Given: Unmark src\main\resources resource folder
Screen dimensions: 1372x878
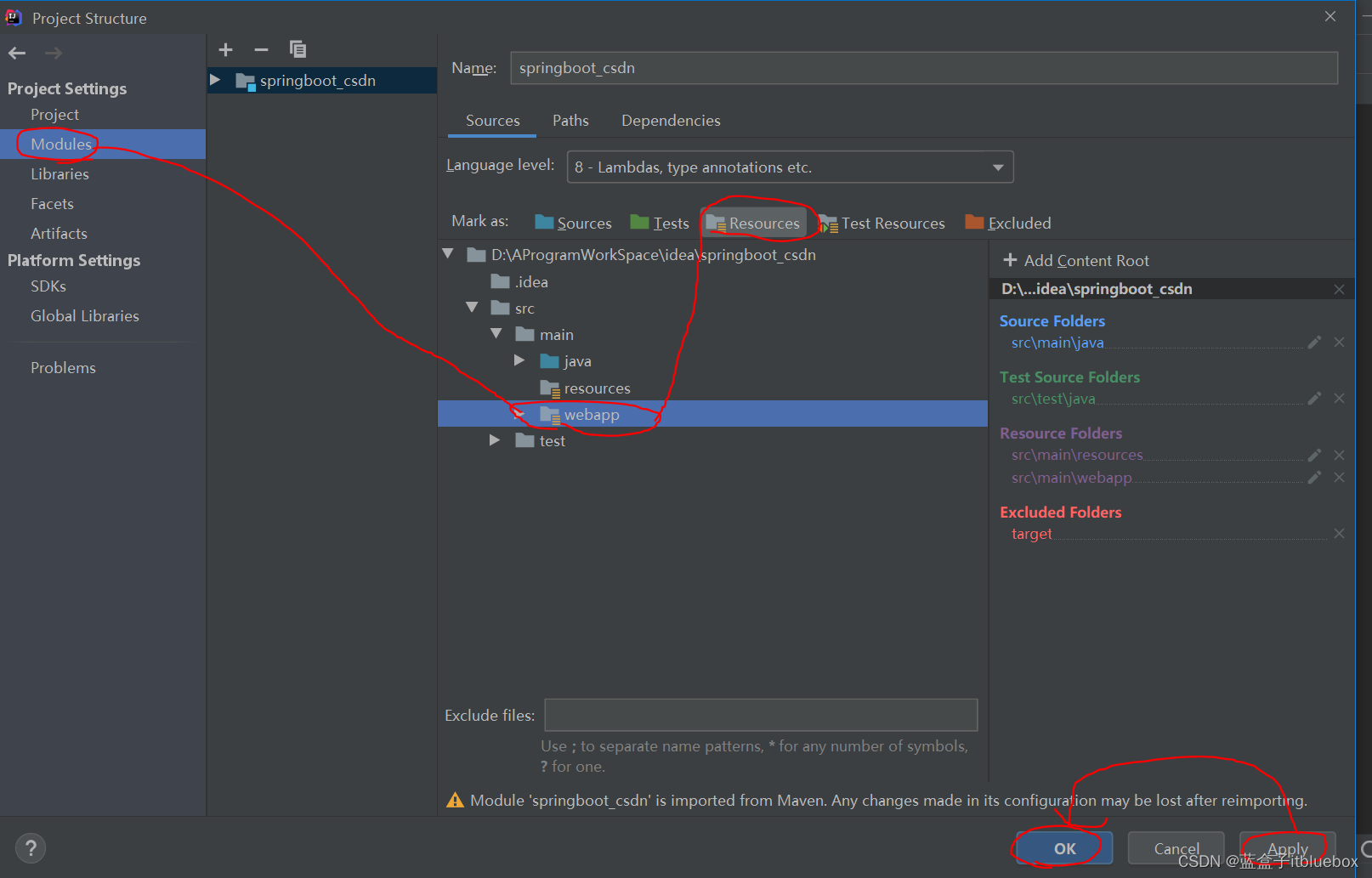Looking at the screenshot, I should pyautogui.click(x=1339, y=455).
